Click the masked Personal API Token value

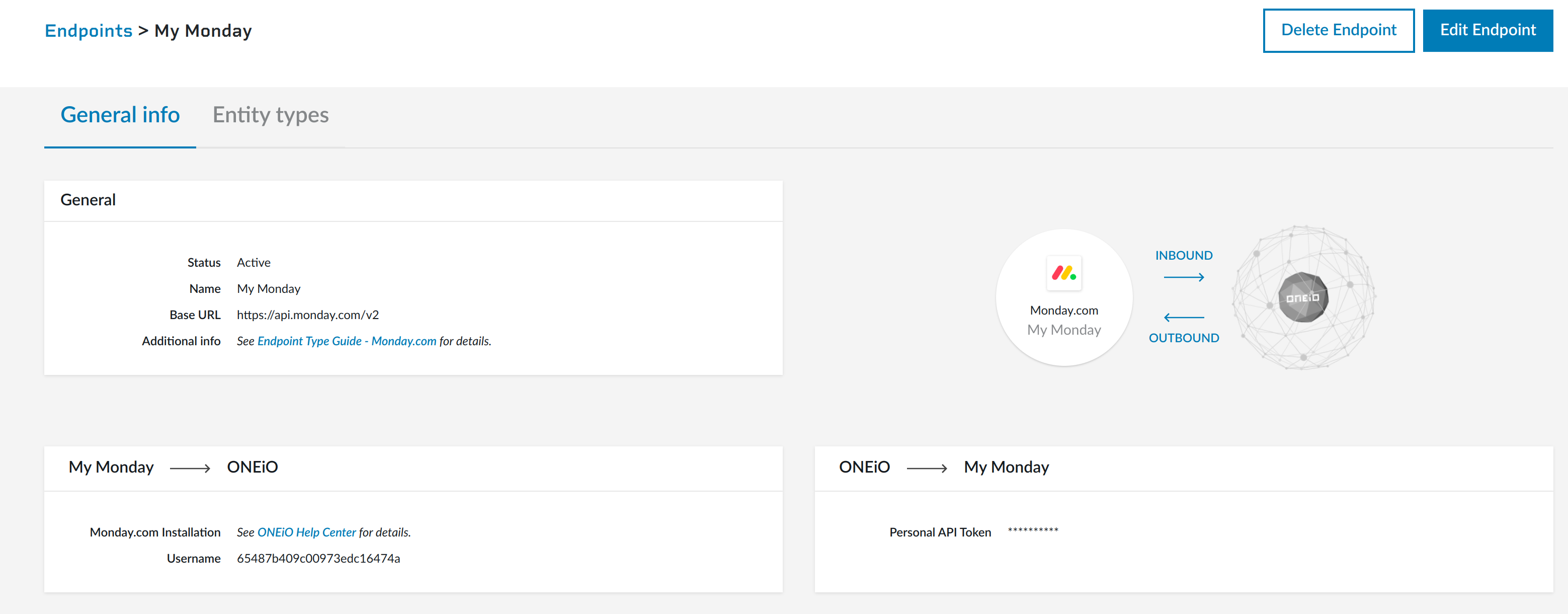pos(1033,530)
